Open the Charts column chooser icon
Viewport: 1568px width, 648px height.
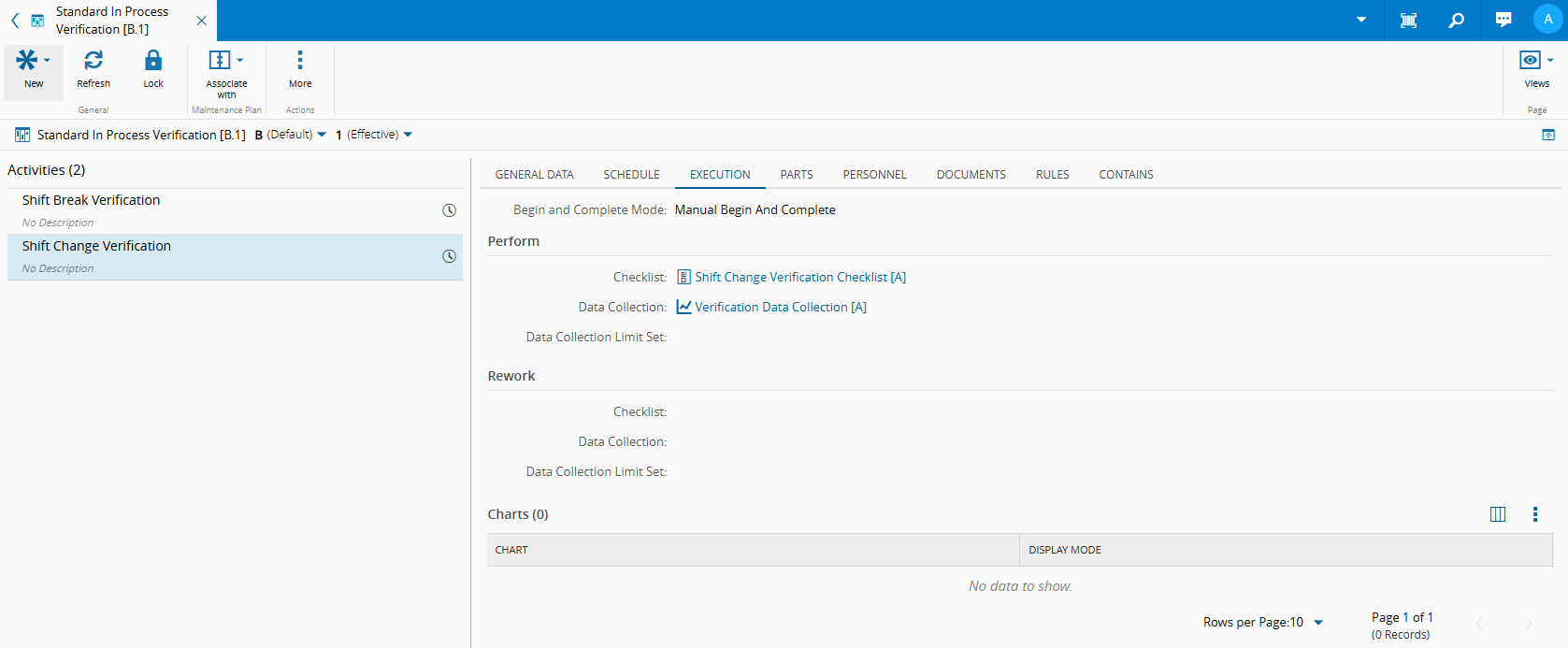1498,514
